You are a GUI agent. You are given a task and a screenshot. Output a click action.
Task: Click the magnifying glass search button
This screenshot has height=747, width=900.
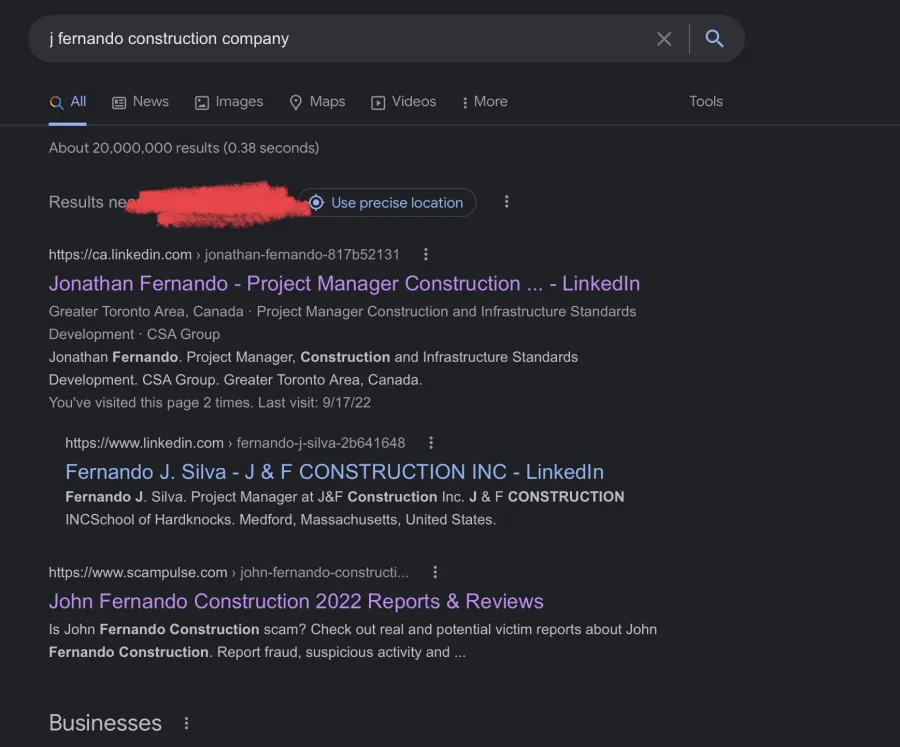pos(714,38)
